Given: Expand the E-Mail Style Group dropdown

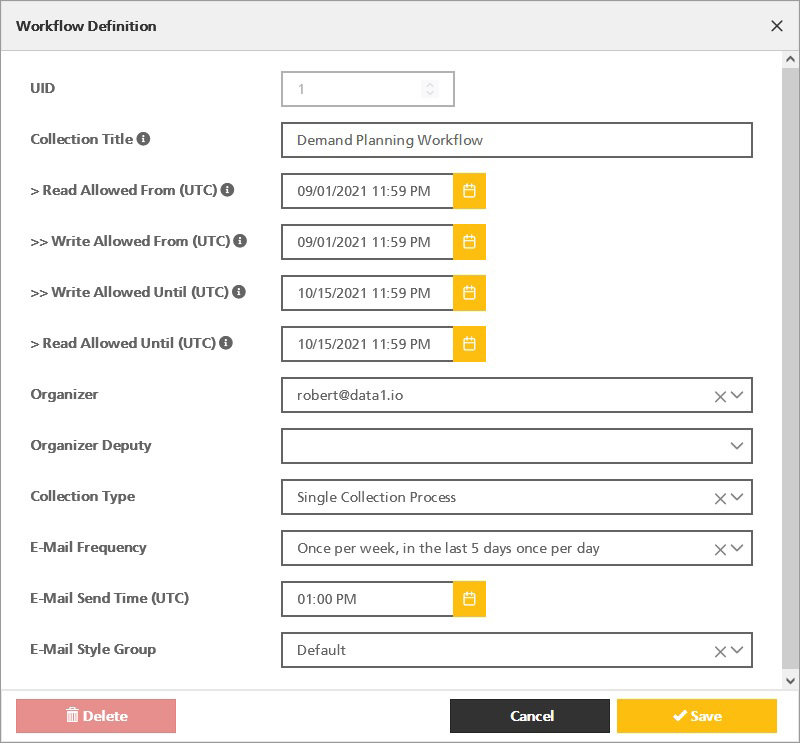Looking at the screenshot, I should [737, 650].
